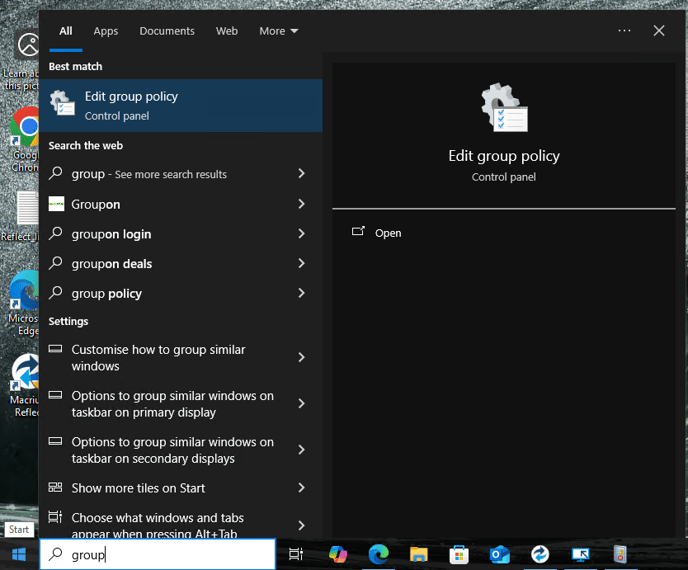This screenshot has height=570, width=688.
Task: Expand arrow for 'group' web search
Action: point(301,173)
